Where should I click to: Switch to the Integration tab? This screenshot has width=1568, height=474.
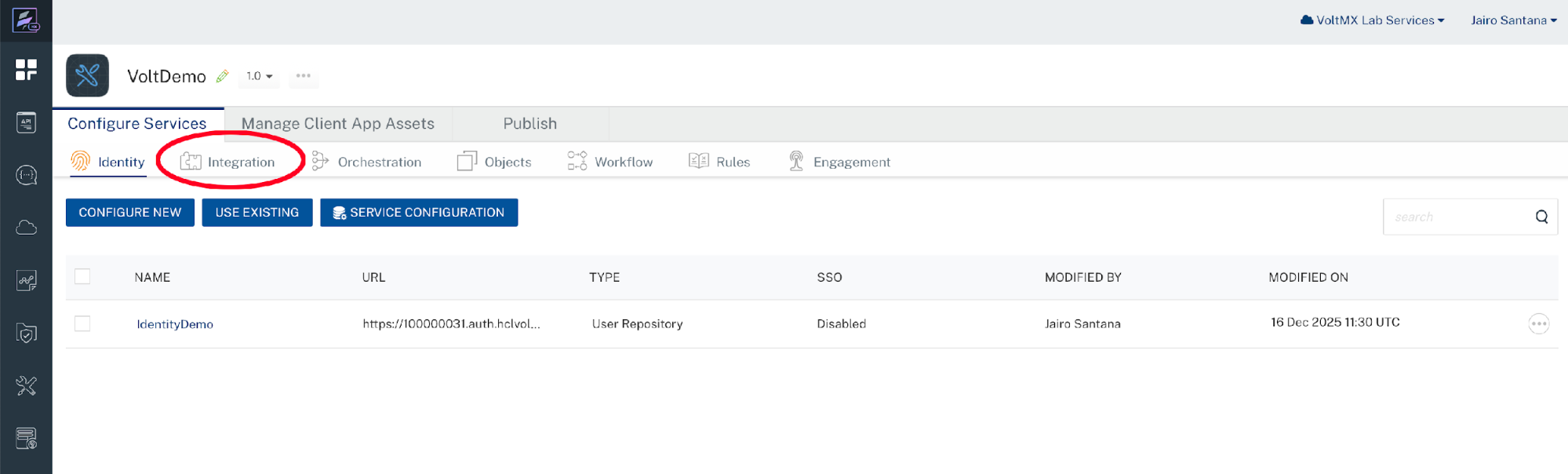[x=229, y=162]
